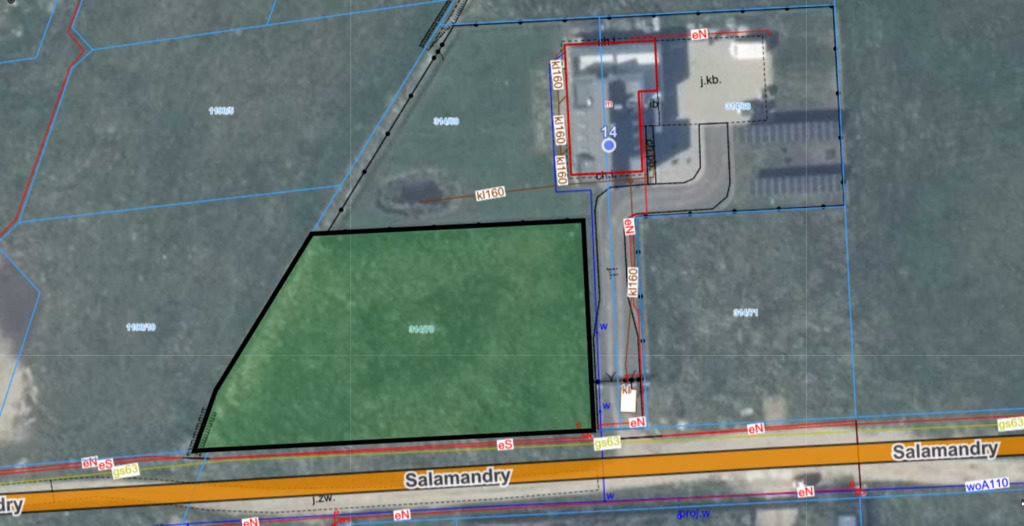Click the right-hand Salamandry street label
This screenshot has width=1024, height=526.
[945, 451]
